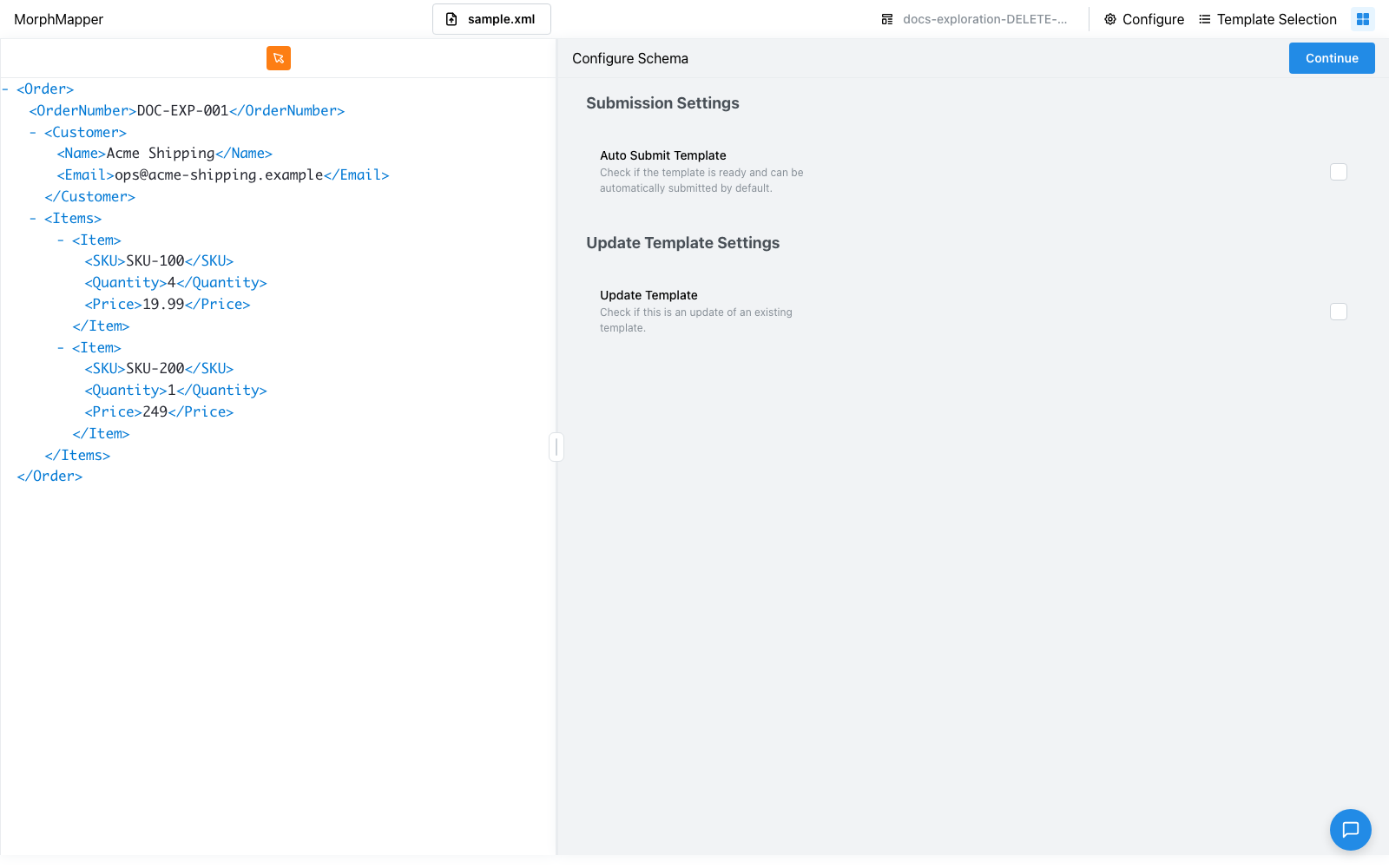1389x868 pixels.
Task: Click the Continue button
Action: tap(1332, 58)
